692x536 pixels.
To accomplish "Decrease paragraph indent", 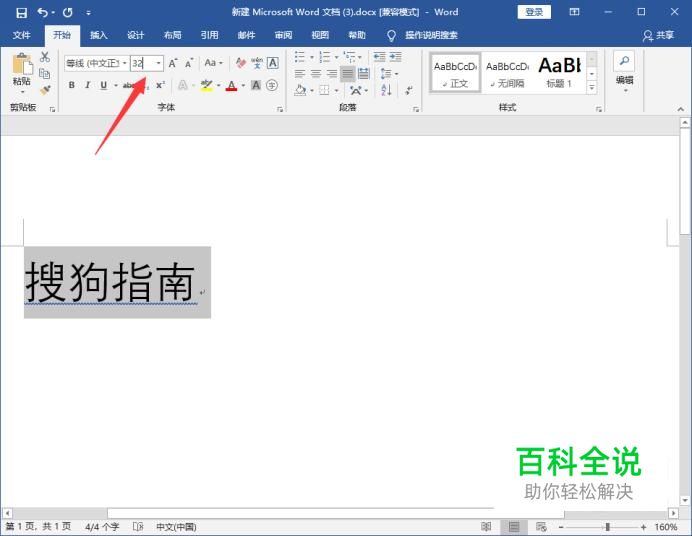I will [380, 57].
